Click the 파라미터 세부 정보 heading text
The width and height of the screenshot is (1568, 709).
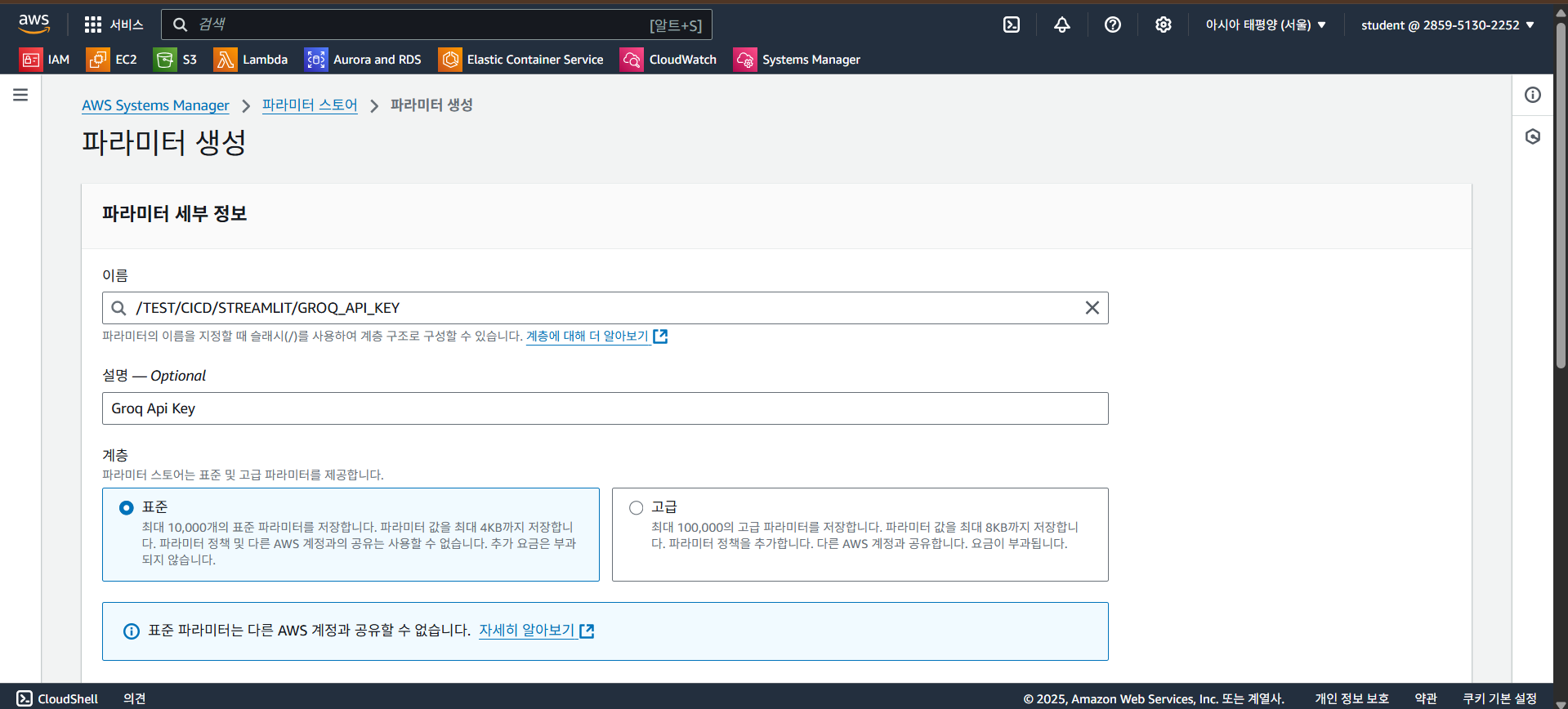click(174, 213)
